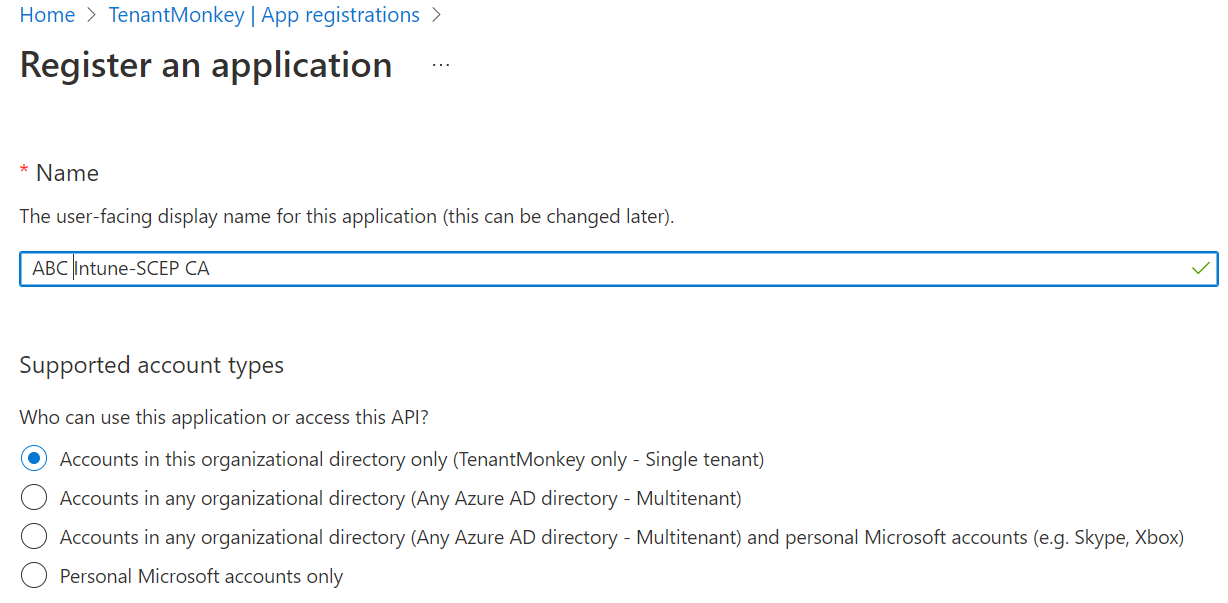Click the green checkmark validation icon
This screenshot has height=603, width=1228.
1201,268
